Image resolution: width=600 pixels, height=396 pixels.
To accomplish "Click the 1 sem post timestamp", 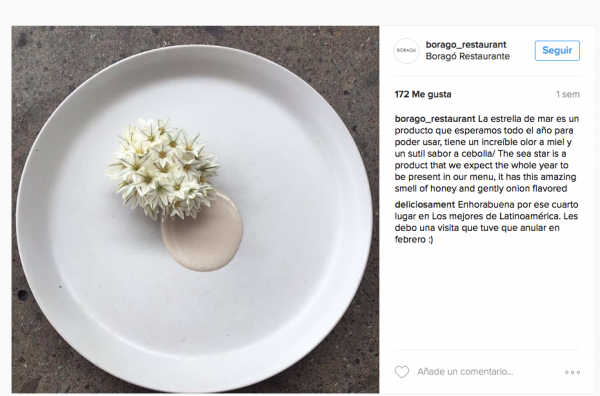I will coord(567,94).
